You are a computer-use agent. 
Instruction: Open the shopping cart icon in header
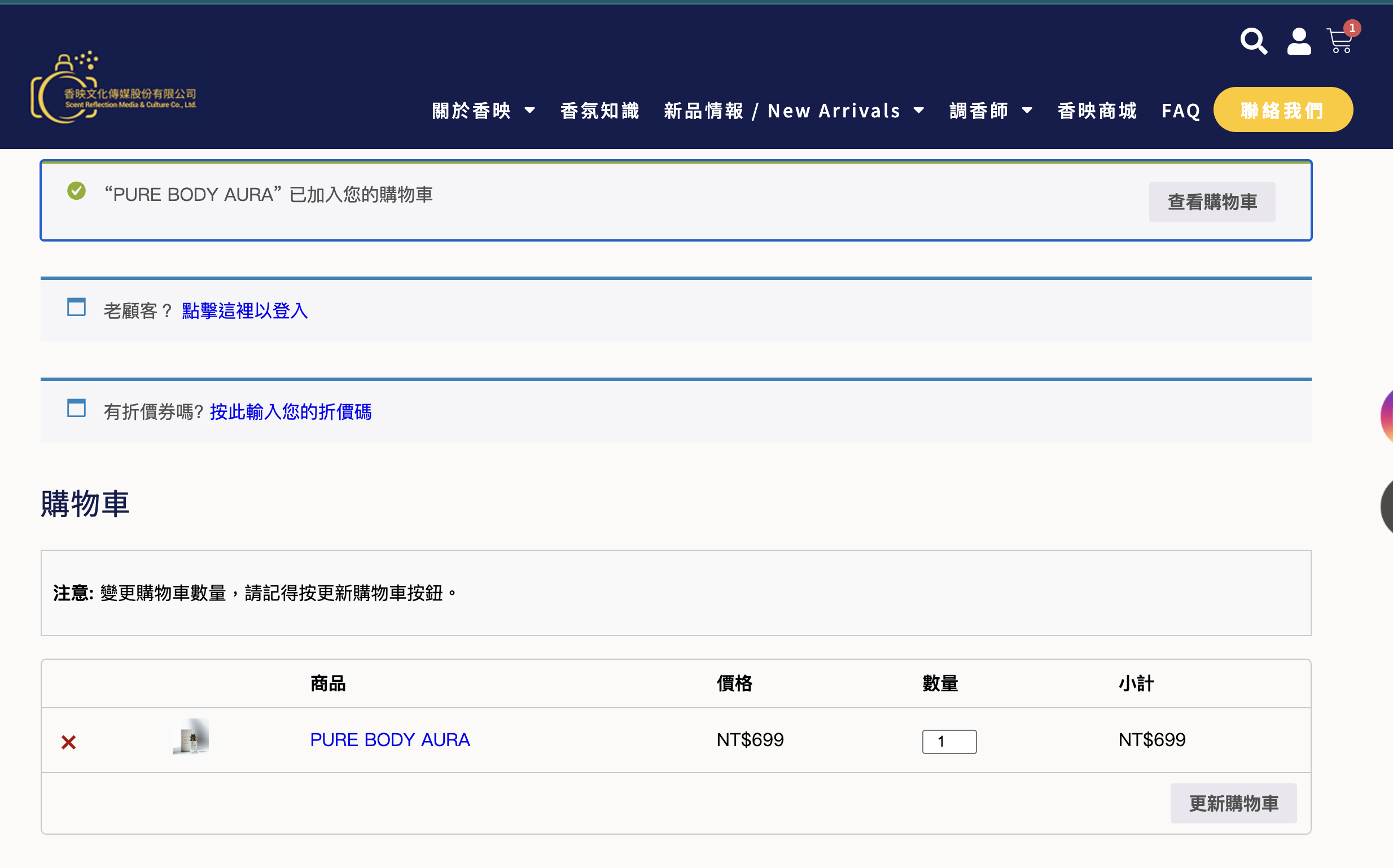point(1339,41)
